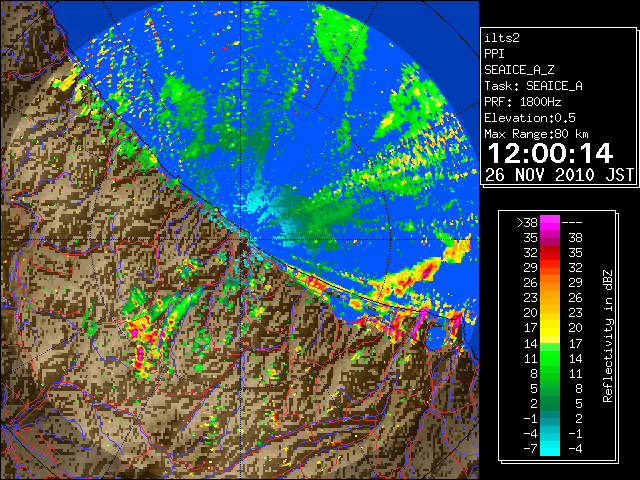The width and height of the screenshot is (640, 480).
Task: Click the 'ilts2' radar name text
Action: pos(502,38)
